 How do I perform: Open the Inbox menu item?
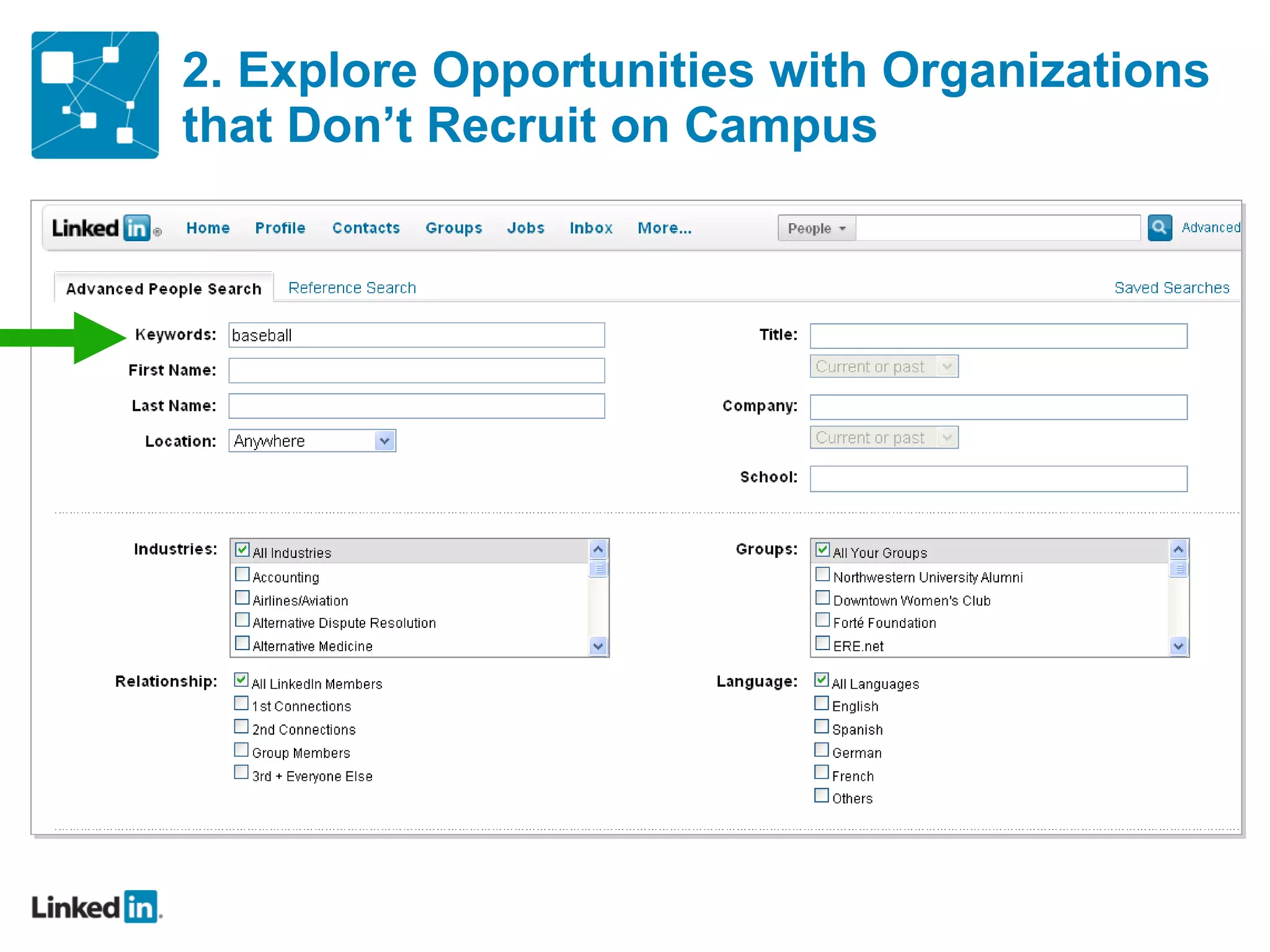coord(591,228)
